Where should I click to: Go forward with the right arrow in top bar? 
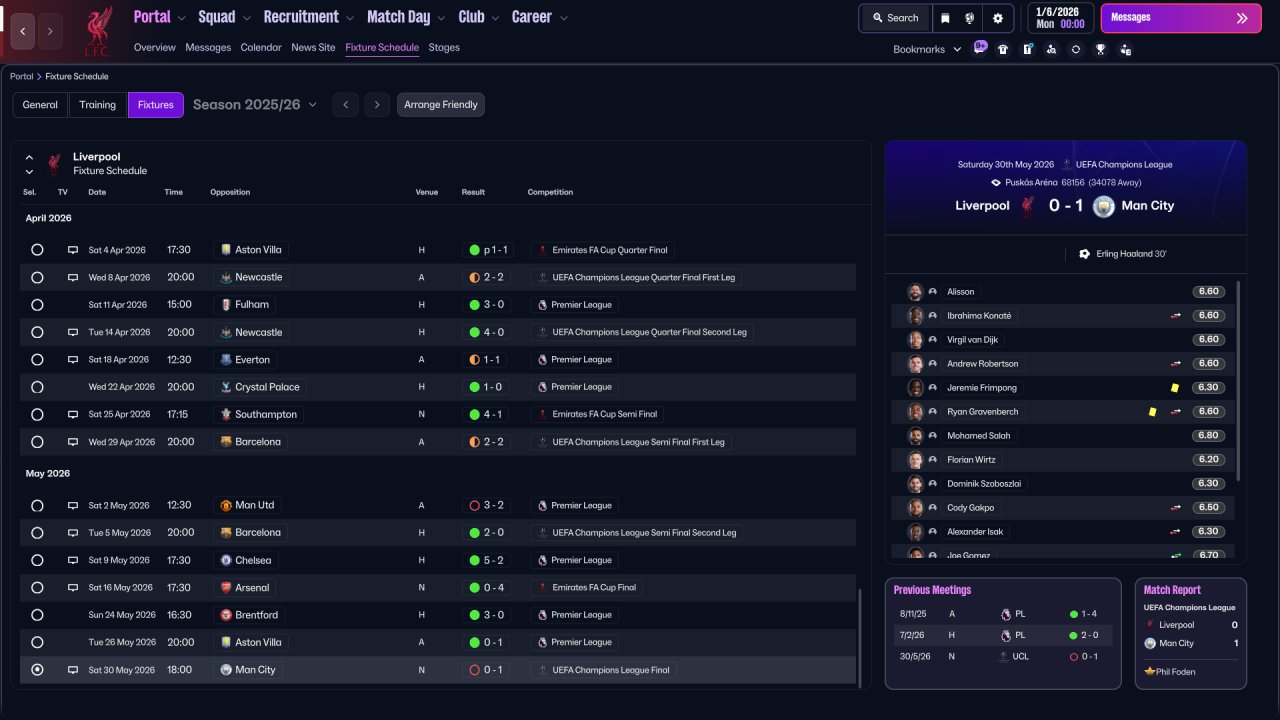(x=51, y=31)
